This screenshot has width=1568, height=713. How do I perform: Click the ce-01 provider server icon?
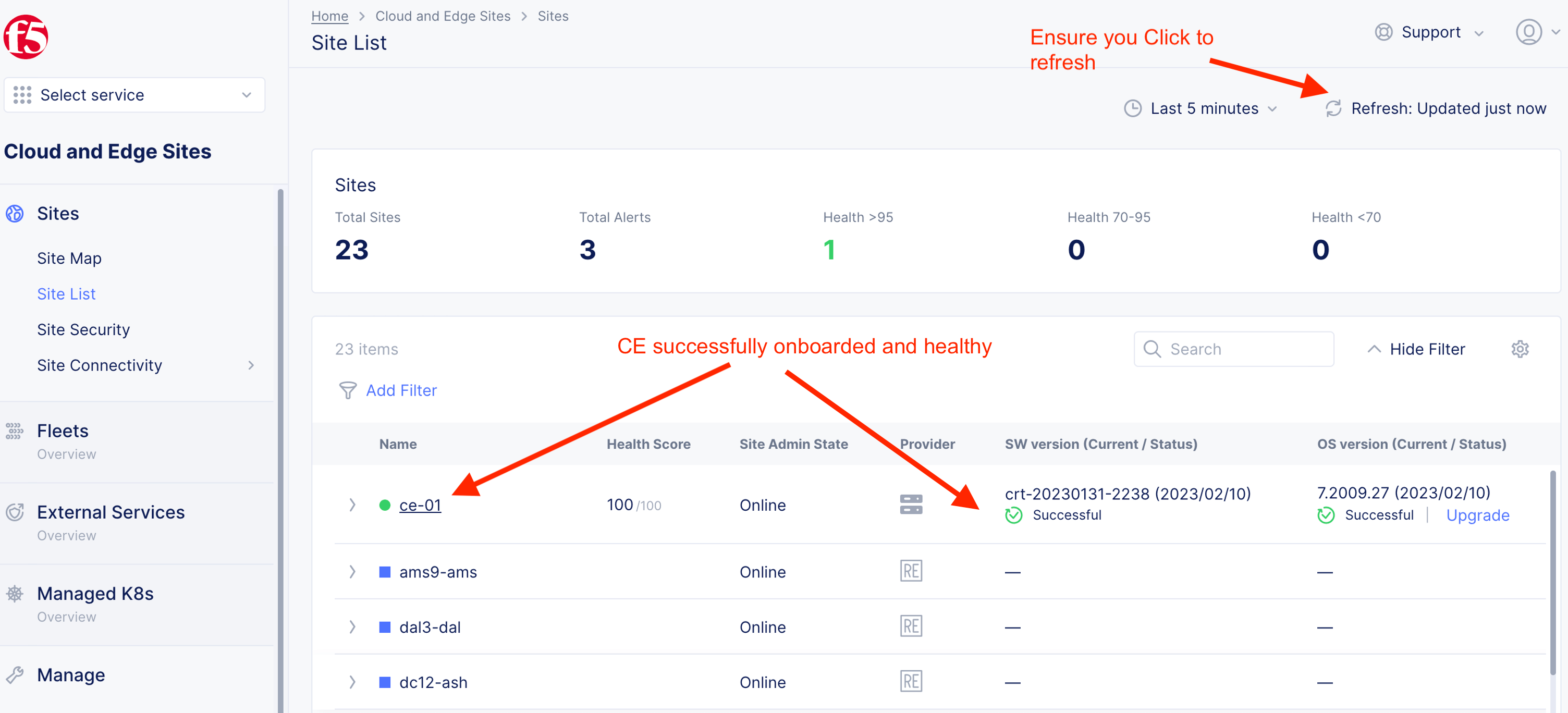click(x=911, y=505)
